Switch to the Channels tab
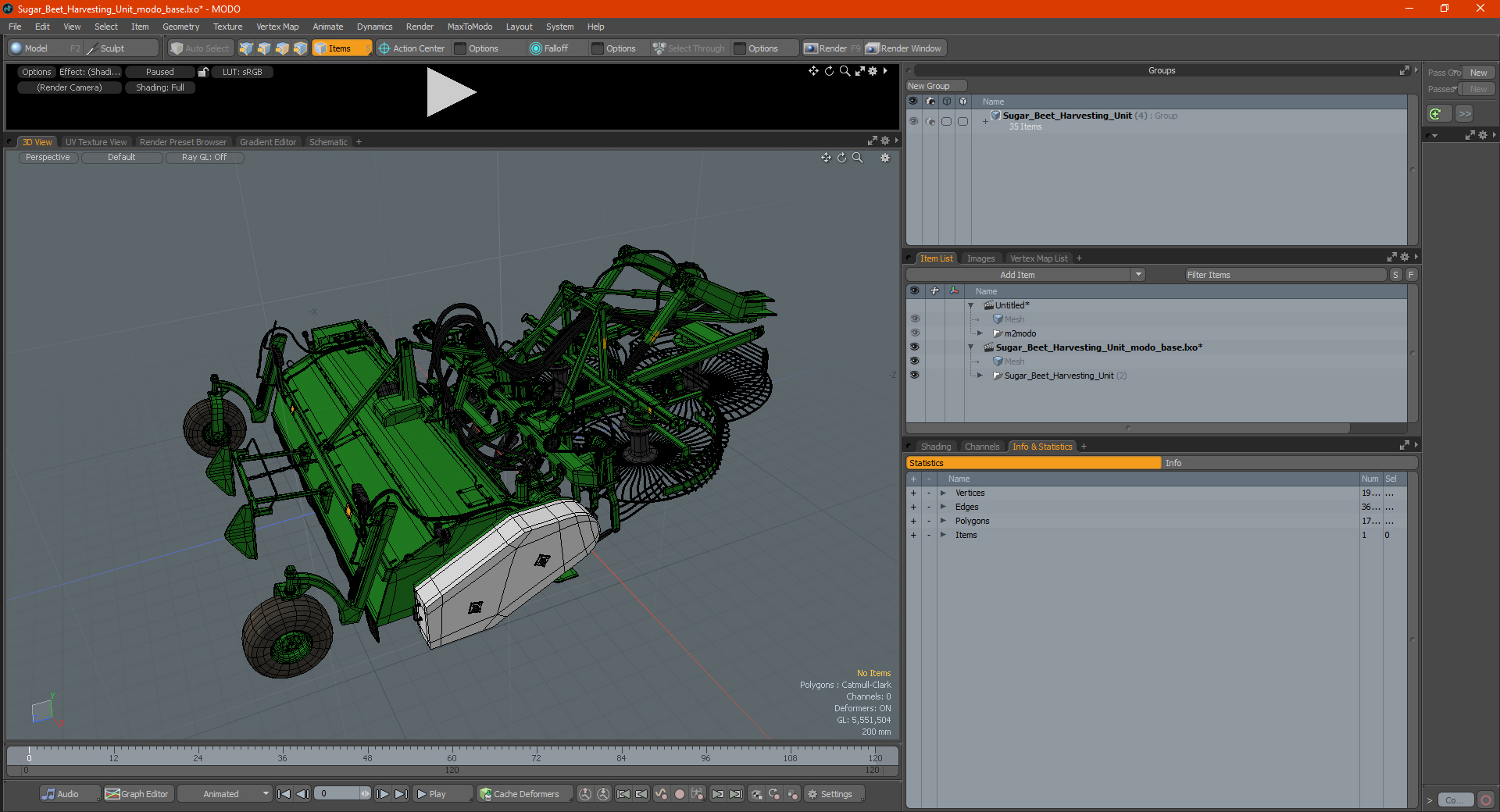Viewport: 1500px width, 812px height. click(981, 447)
